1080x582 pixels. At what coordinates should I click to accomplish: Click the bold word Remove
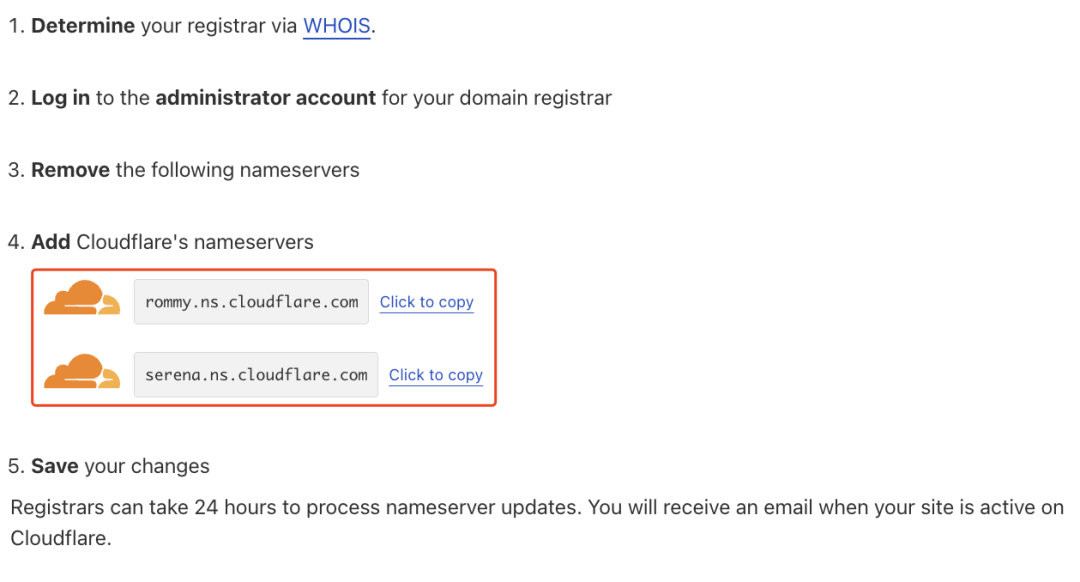tap(70, 170)
